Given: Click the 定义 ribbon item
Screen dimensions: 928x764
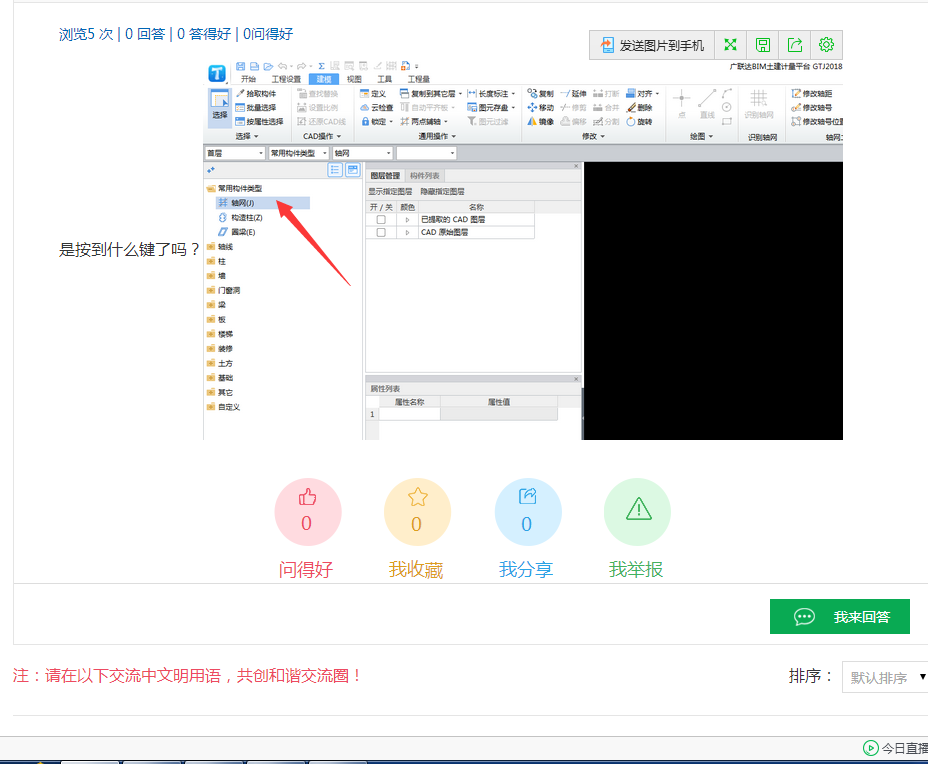Looking at the screenshot, I should tap(373, 94).
